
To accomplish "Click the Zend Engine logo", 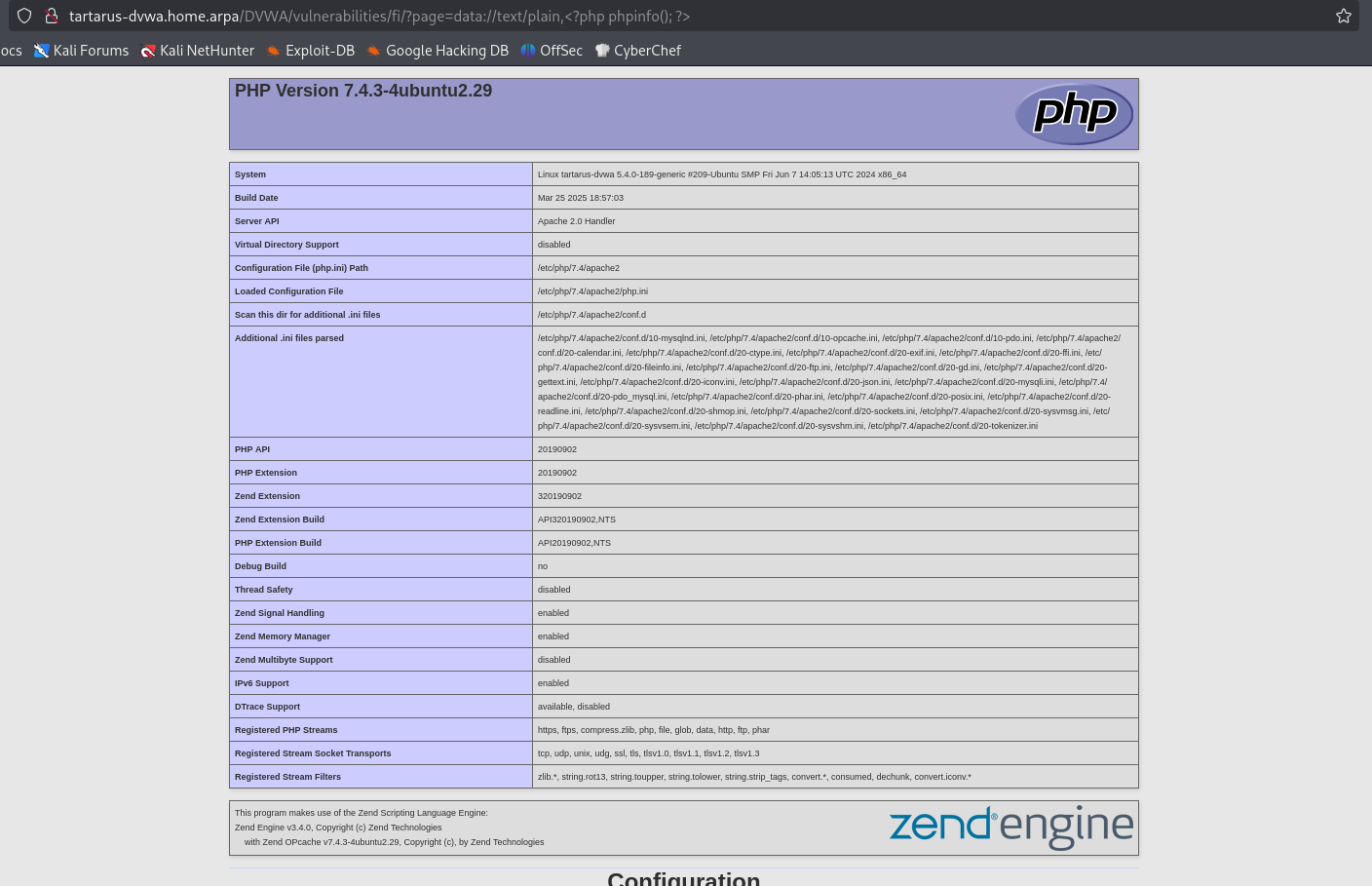I will (x=1011, y=827).
